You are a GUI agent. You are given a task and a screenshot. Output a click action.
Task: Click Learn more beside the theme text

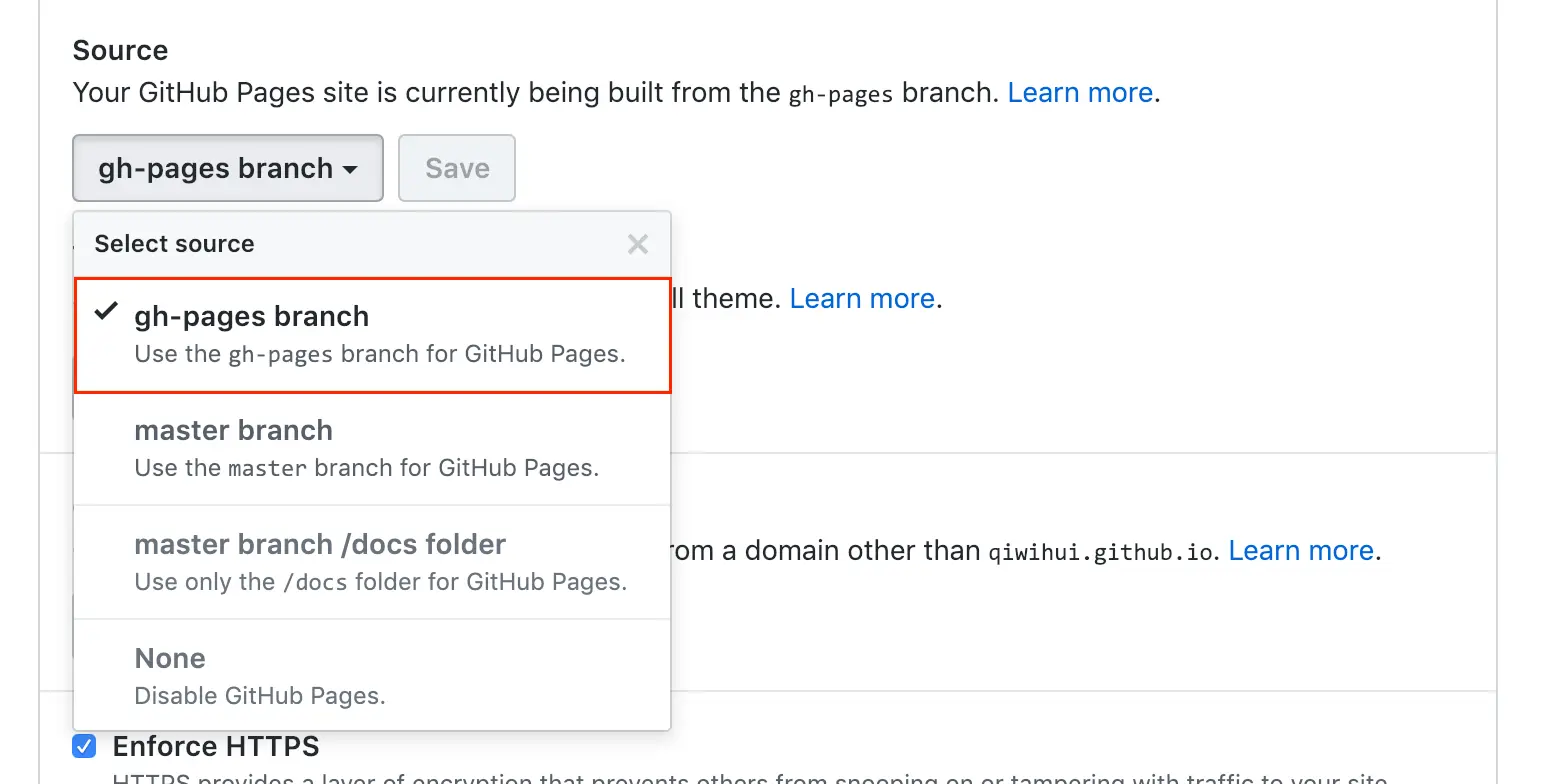pyautogui.click(x=862, y=298)
